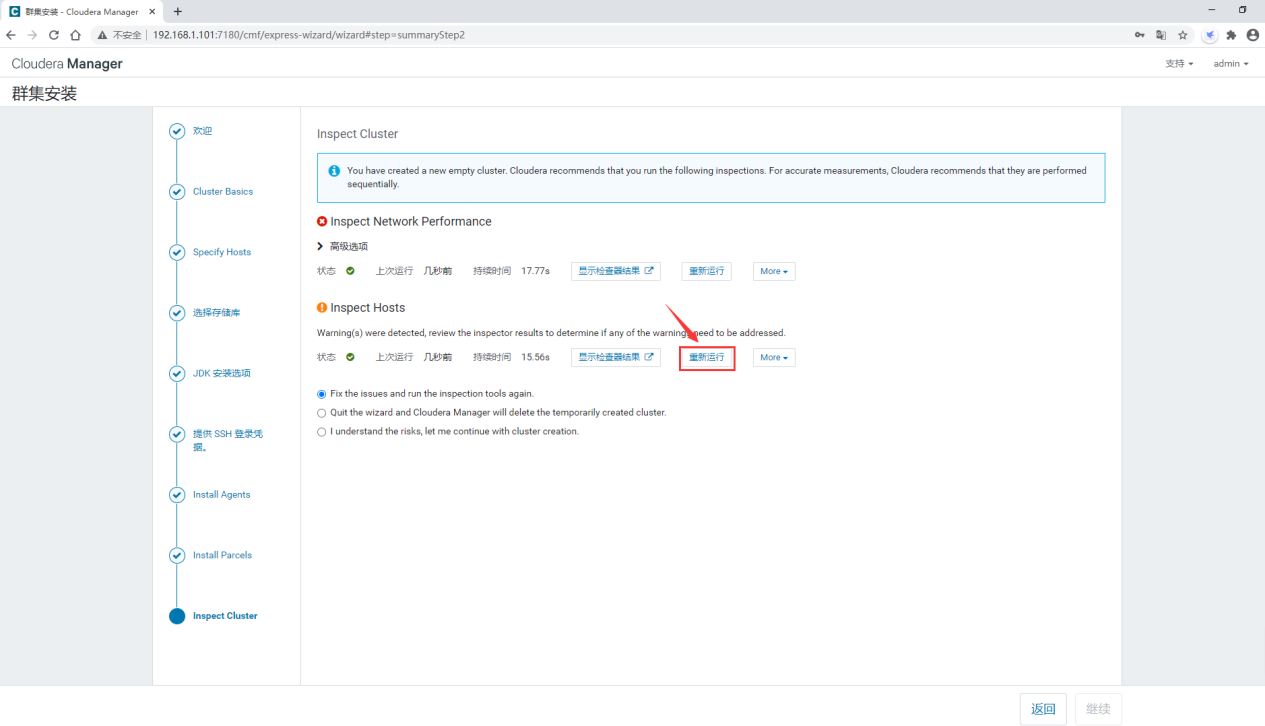
Task: Click the 群集安装 page heading
Action: tap(44, 94)
